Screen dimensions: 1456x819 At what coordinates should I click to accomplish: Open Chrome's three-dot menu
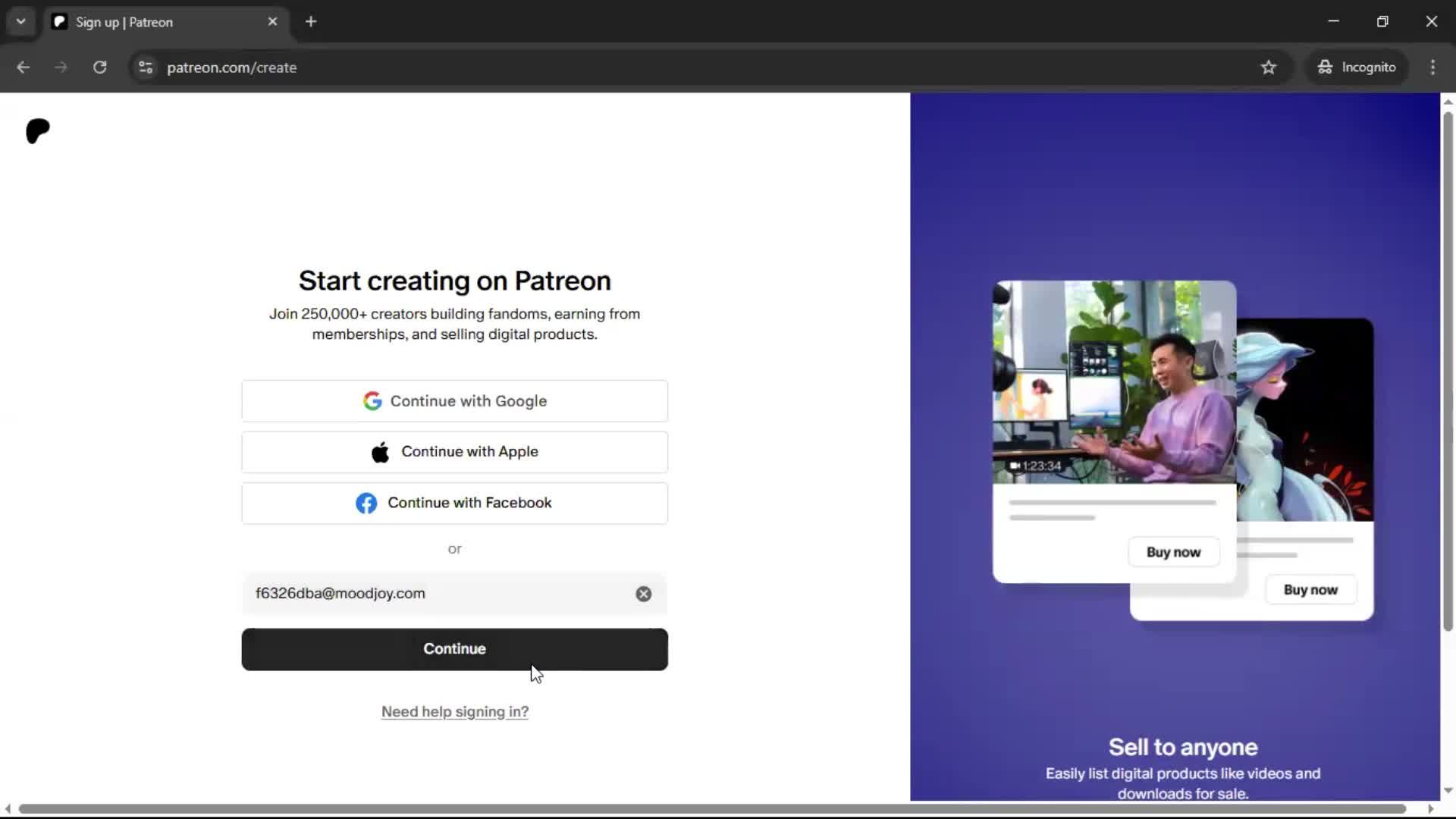(x=1432, y=67)
